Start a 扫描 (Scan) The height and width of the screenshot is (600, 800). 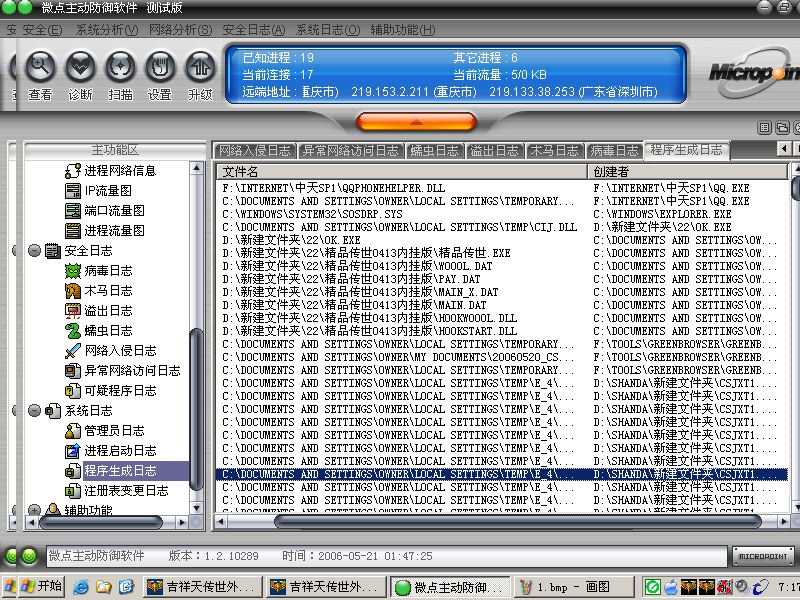(x=120, y=76)
